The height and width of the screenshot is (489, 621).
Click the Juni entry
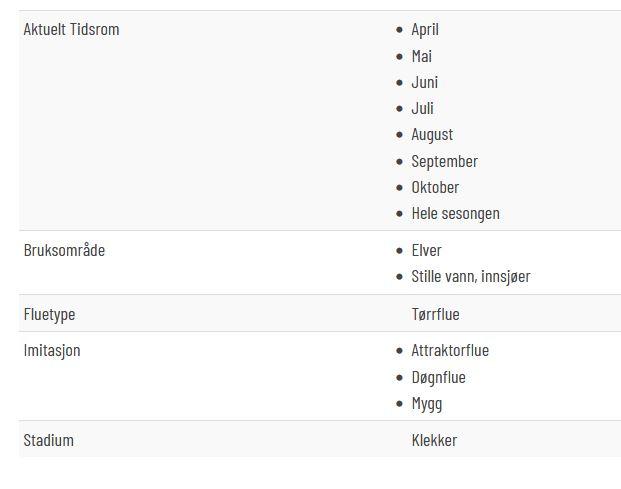click(x=425, y=82)
